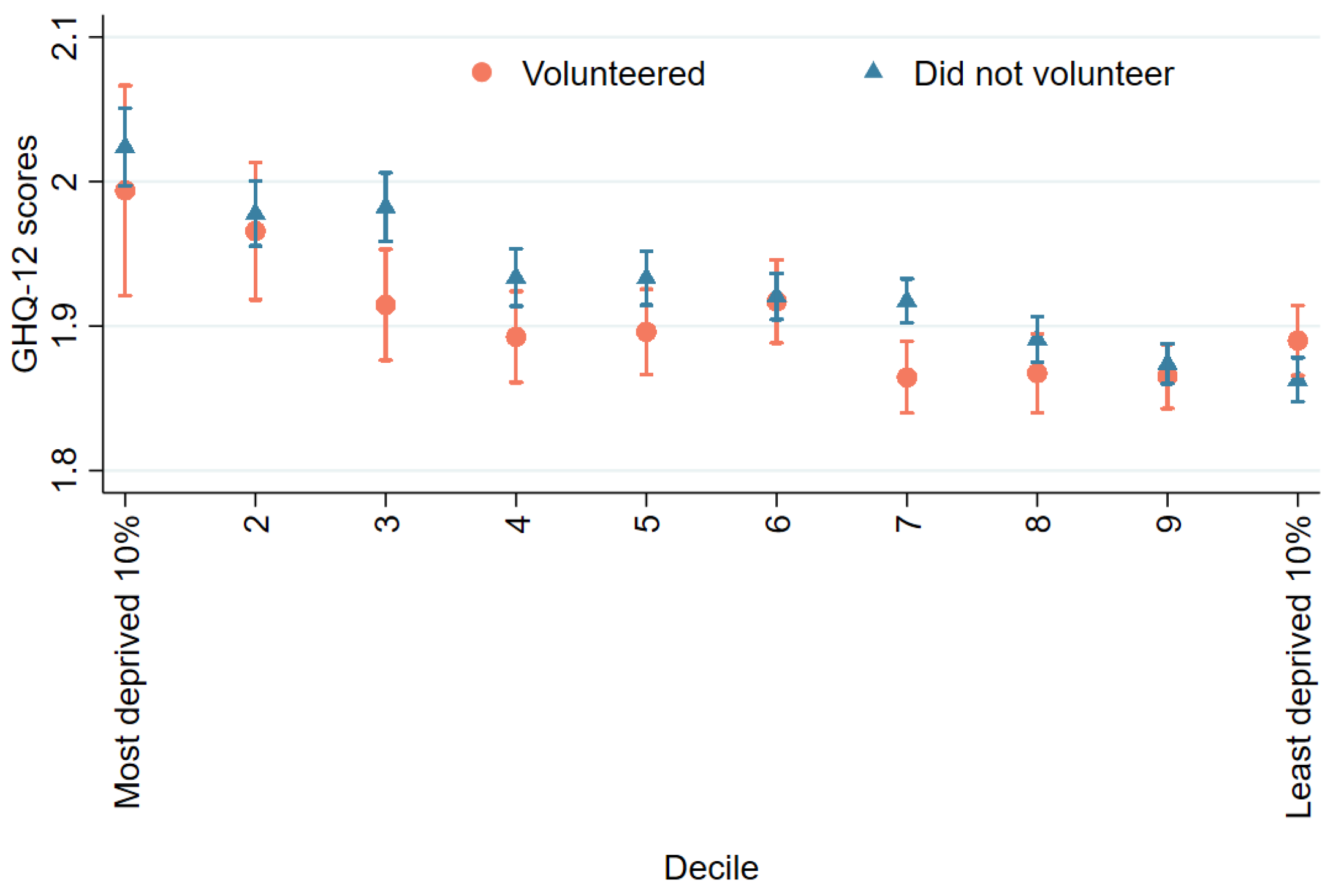This screenshot has width=1333, height=896.
Task: Select the orange circle marker at decile 3
Action: click(x=385, y=305)
